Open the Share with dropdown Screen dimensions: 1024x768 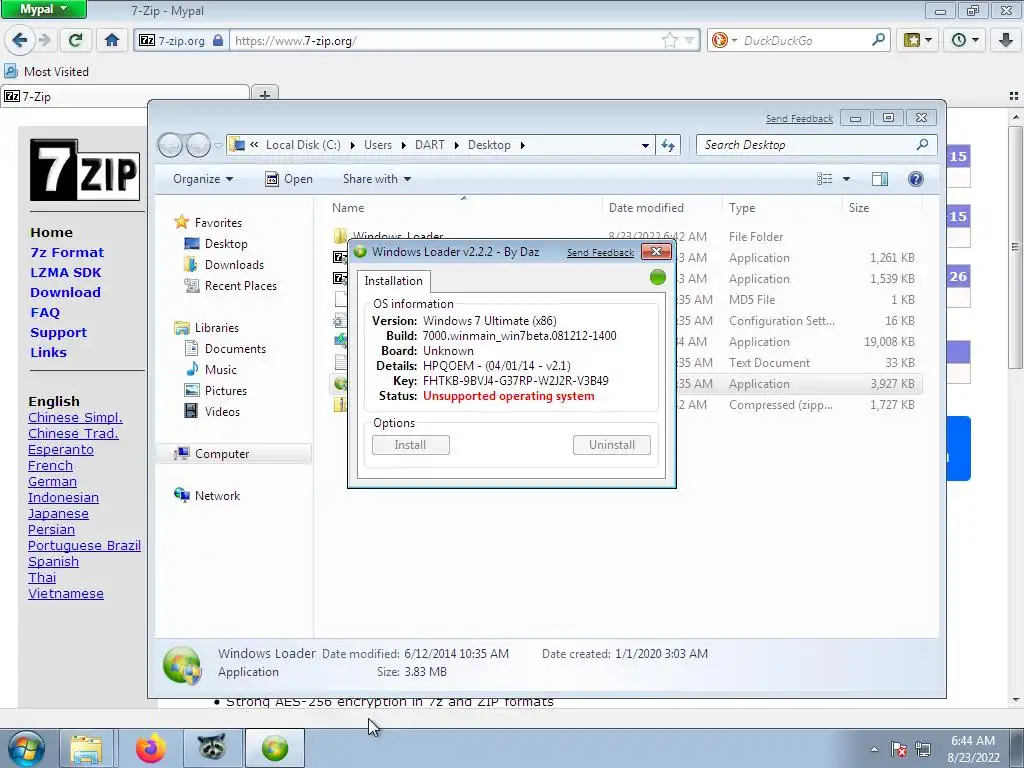pyautogui.click(x=377, y=179)
